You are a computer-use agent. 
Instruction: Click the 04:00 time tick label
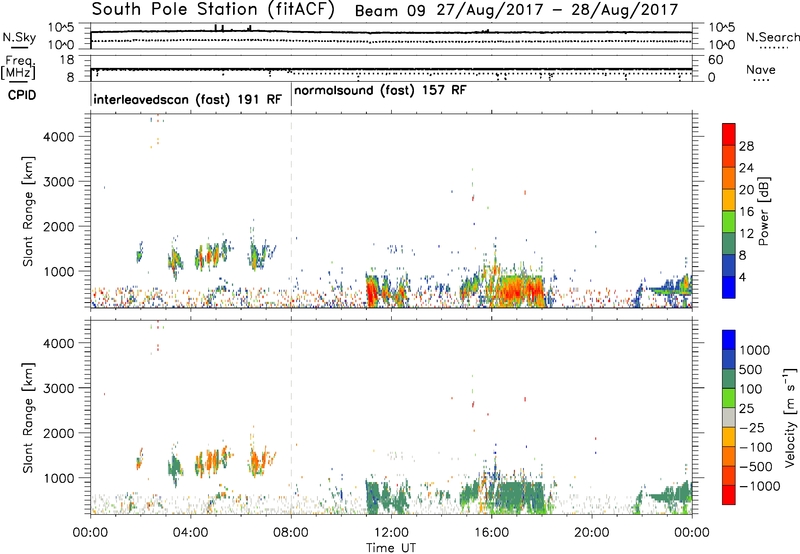coord(190,533)
